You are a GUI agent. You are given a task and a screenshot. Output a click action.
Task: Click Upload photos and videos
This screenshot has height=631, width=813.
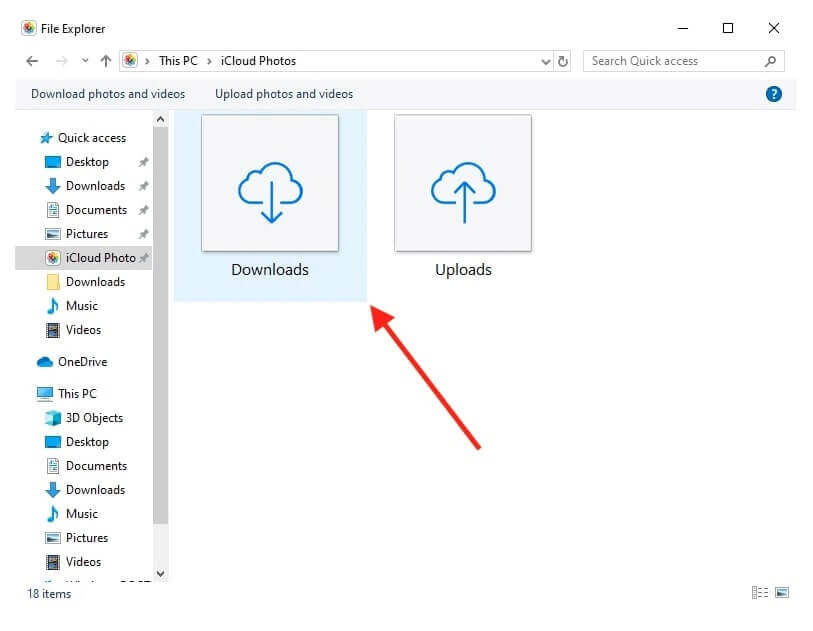coord(284,94)
